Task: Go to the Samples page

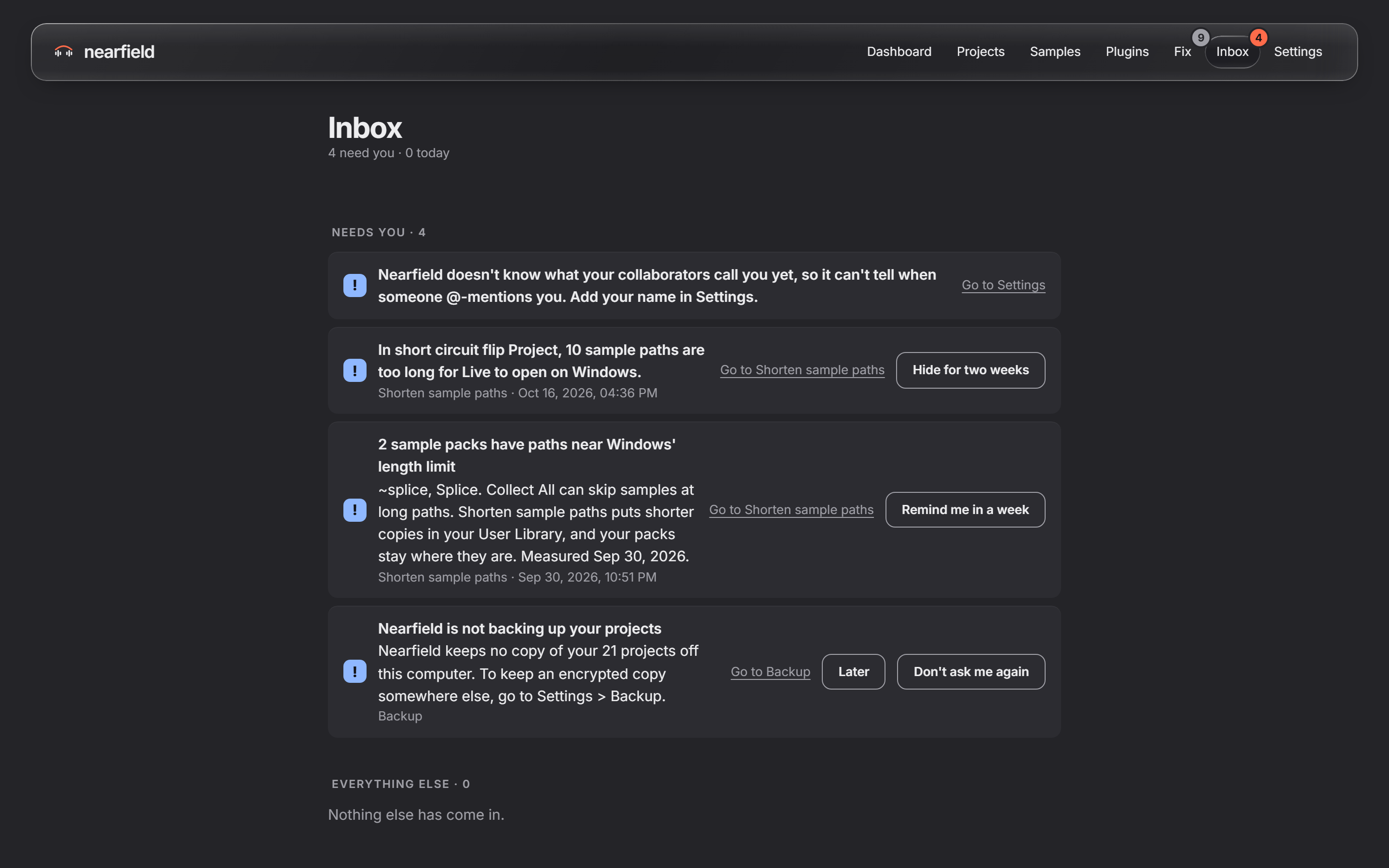Action: [1055, 52]
